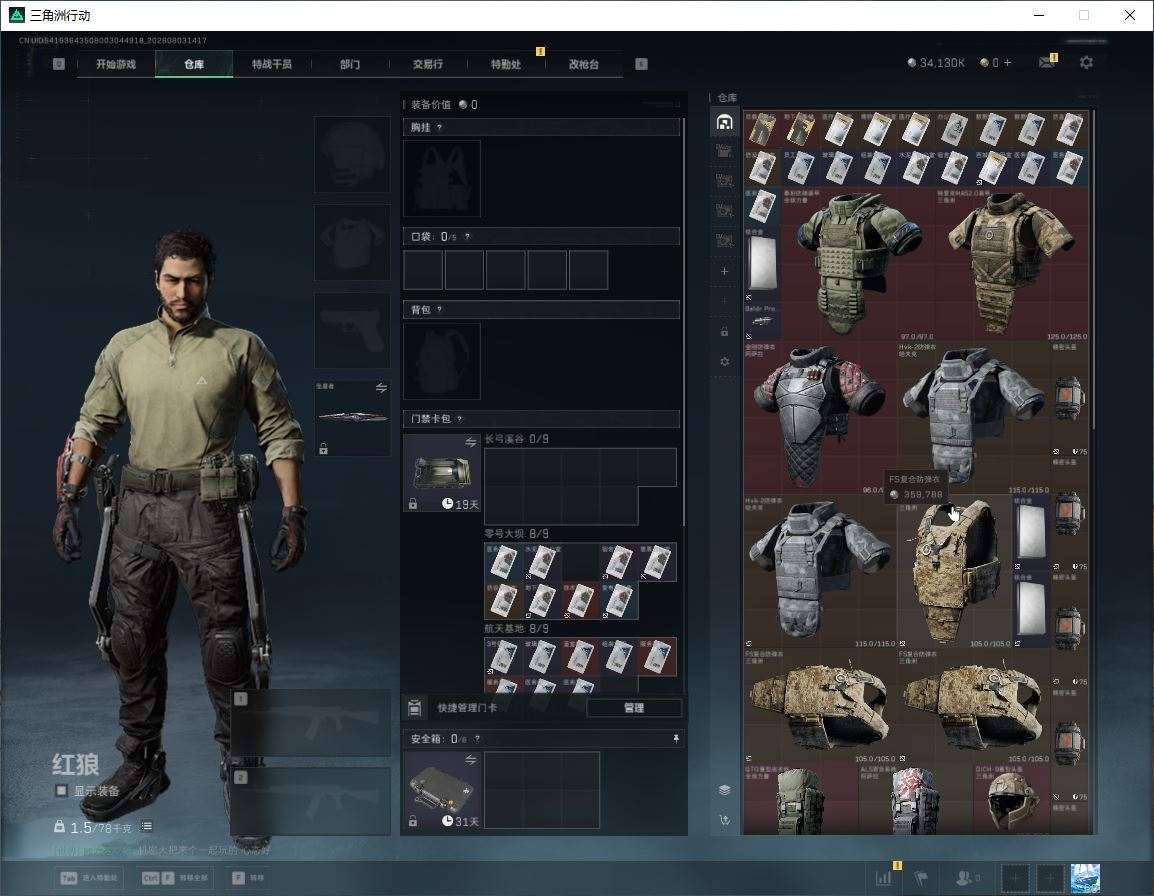
Task: Open the 特战干员 tab
Action: (x=272, y=64)
